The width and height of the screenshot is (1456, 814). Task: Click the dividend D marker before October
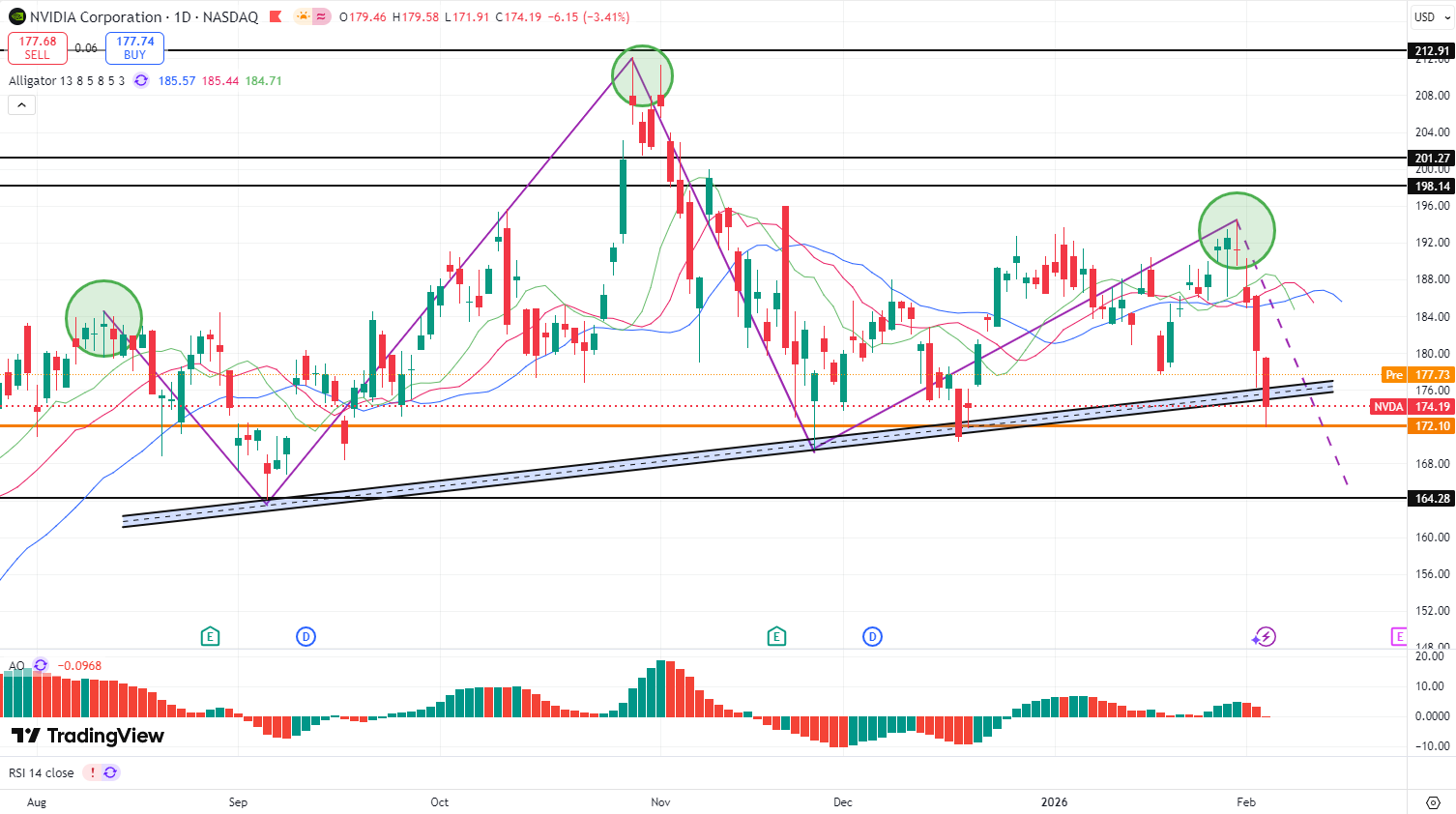[x=306, y=636]
